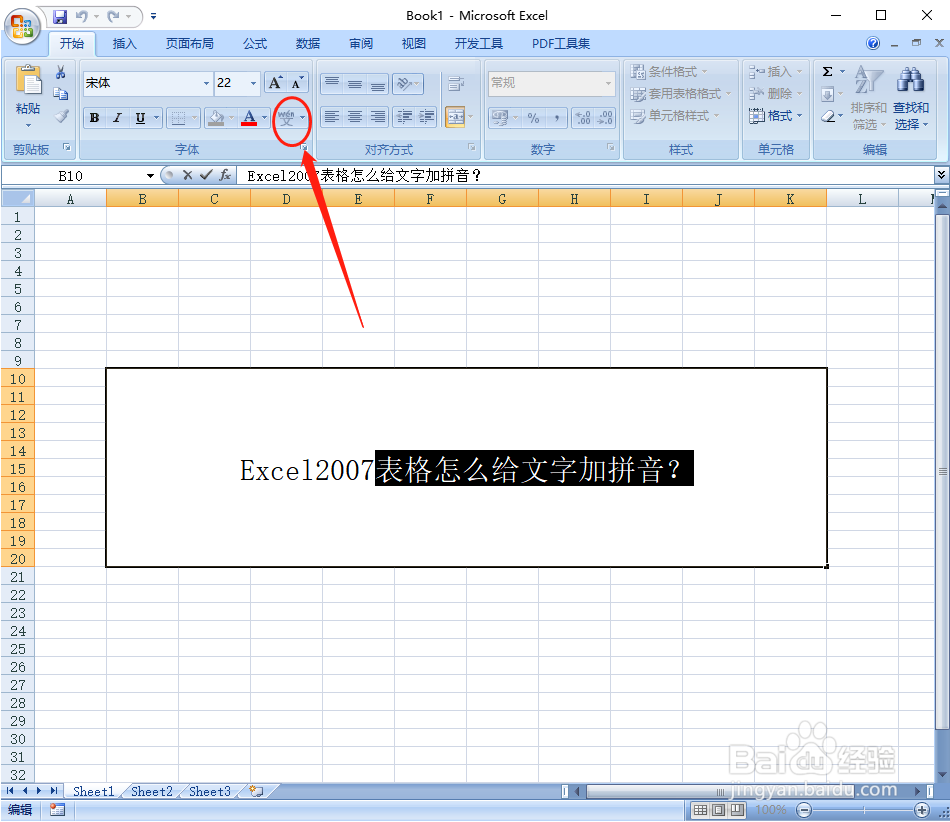Set align text left
This screenshot has height=822, width=950.
click(331, 116)
